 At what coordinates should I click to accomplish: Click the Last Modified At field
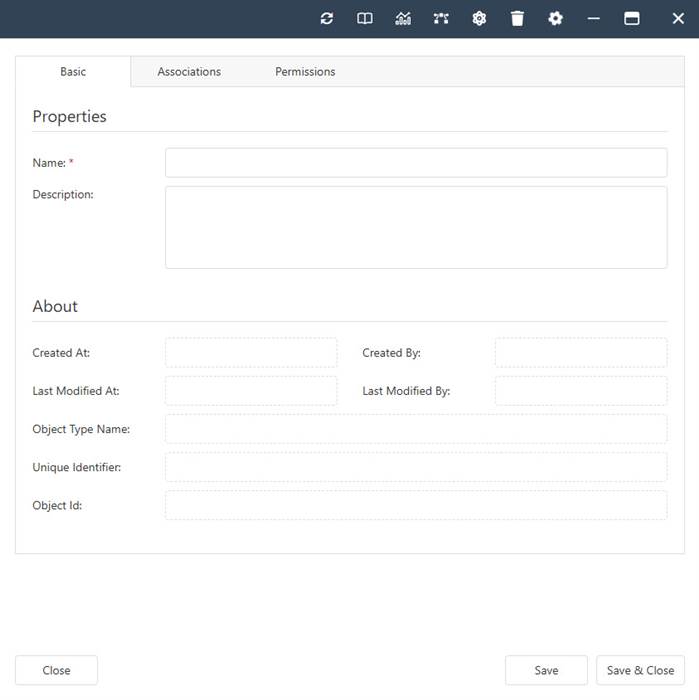point(251,391)
